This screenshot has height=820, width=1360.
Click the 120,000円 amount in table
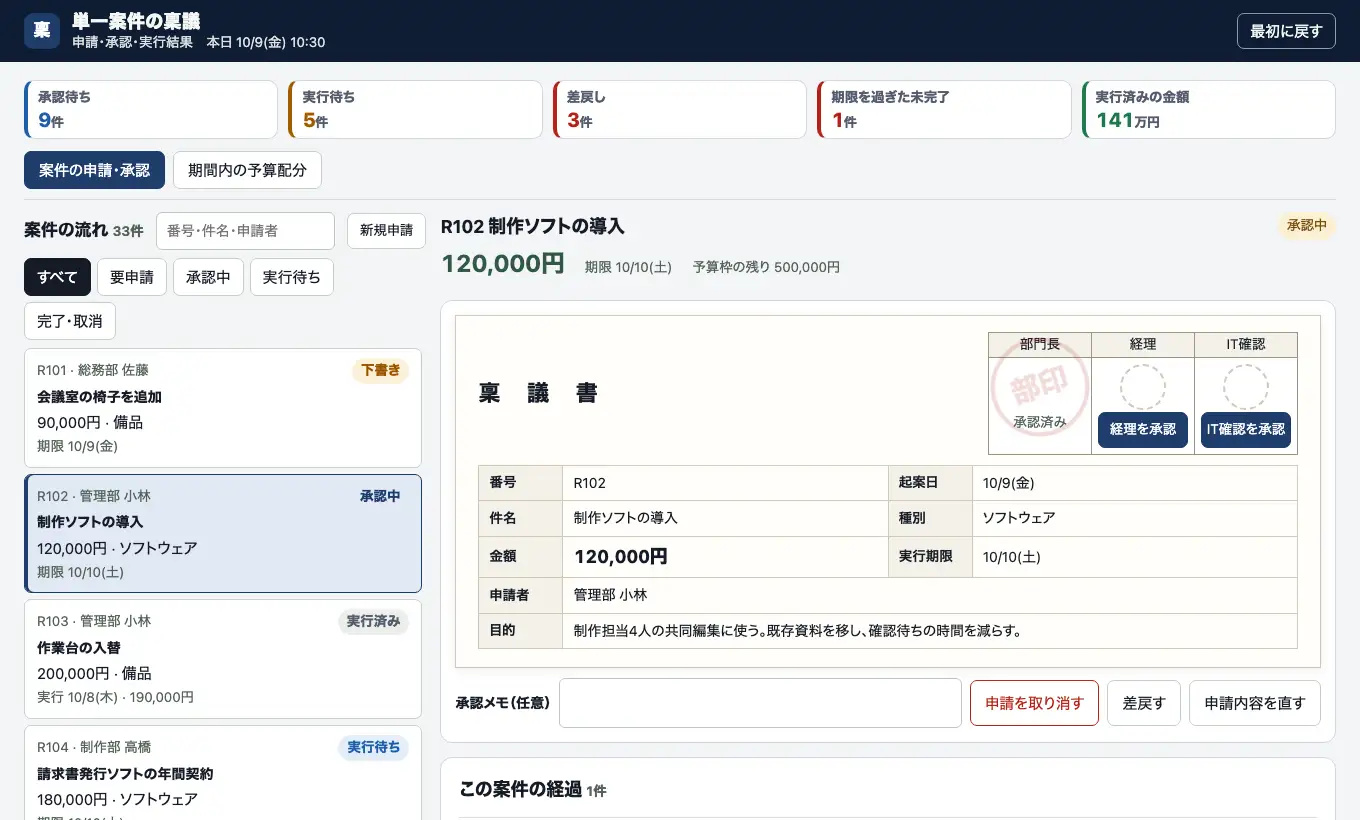(620, 557)
